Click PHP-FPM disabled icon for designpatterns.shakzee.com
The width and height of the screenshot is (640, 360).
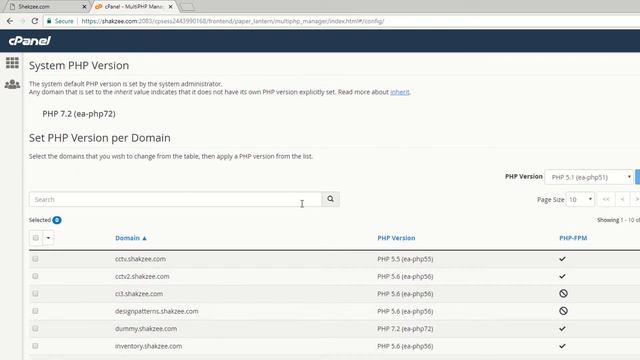coord(563,311)
